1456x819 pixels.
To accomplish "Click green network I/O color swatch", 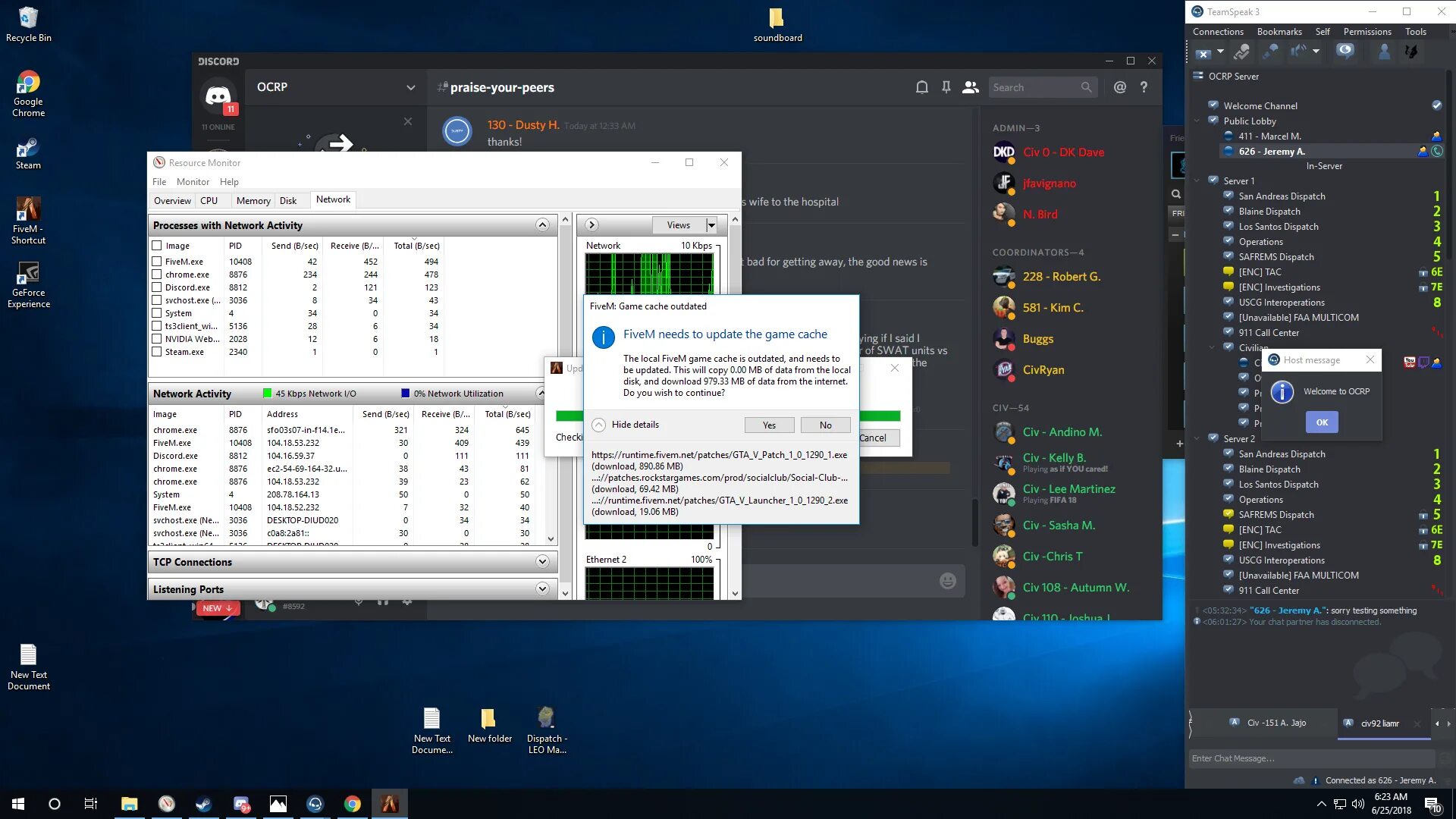I will tap(267, 394).
